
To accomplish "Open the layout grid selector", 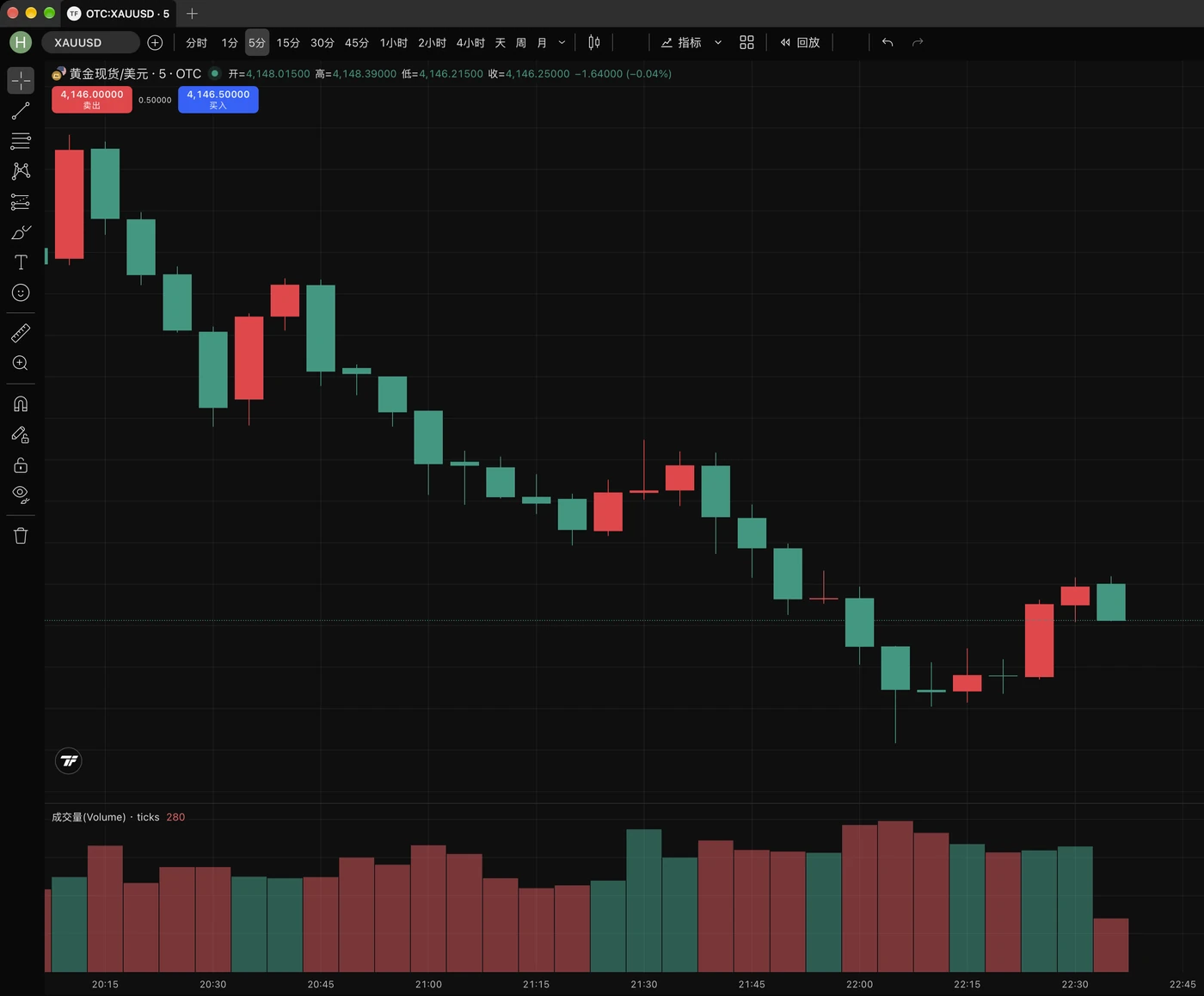I will tap(746, 42).
